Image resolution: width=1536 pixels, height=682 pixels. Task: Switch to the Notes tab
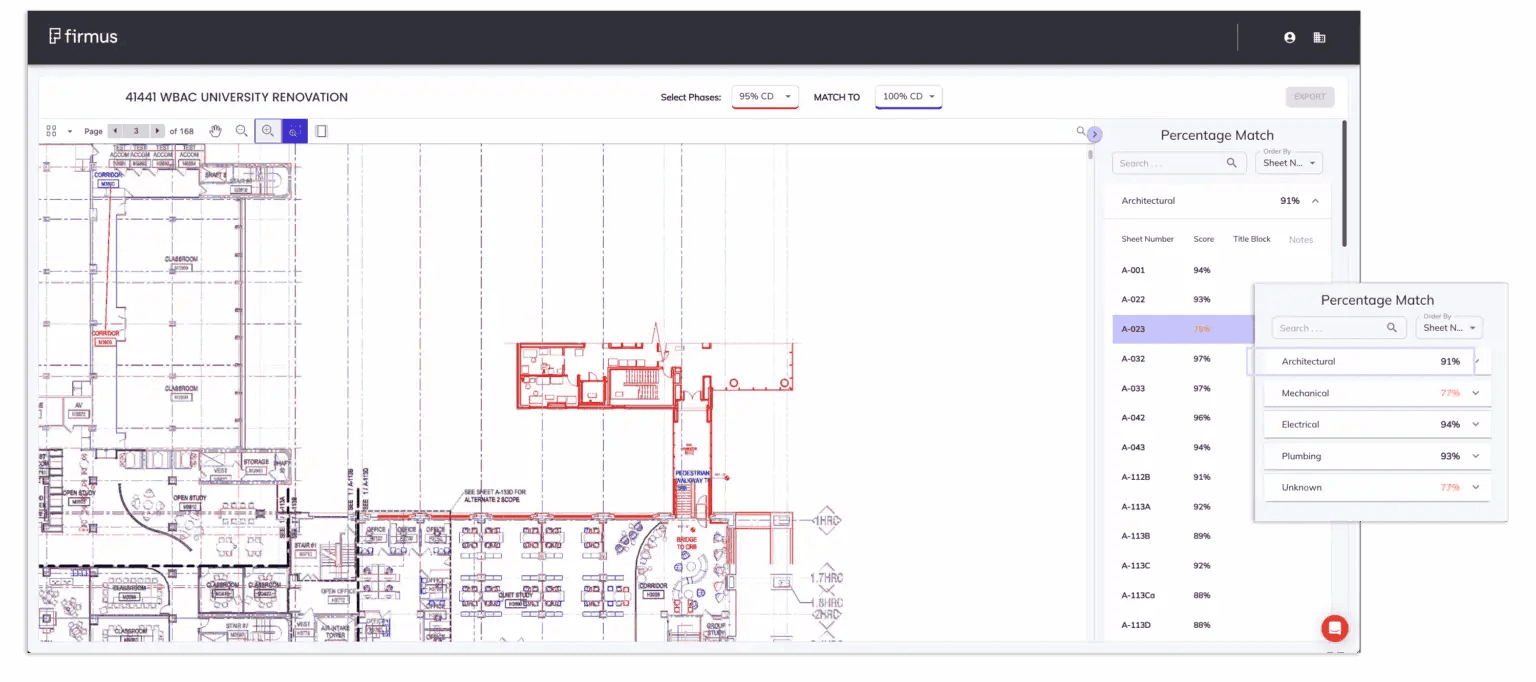pyautogui.click(x=1301, y=239)
